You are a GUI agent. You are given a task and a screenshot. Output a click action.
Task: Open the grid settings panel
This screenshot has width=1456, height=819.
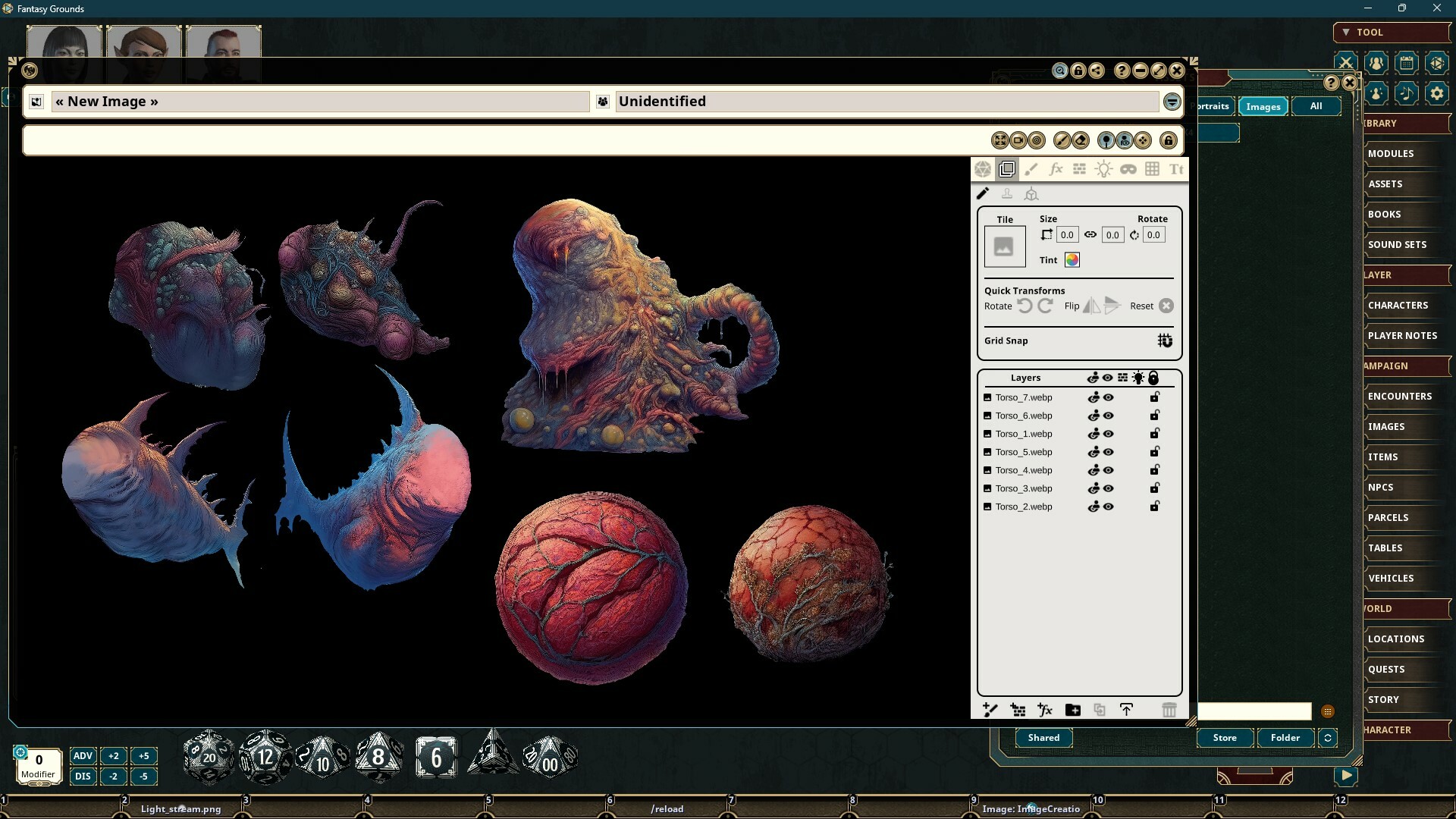[x=1153, y=168]
